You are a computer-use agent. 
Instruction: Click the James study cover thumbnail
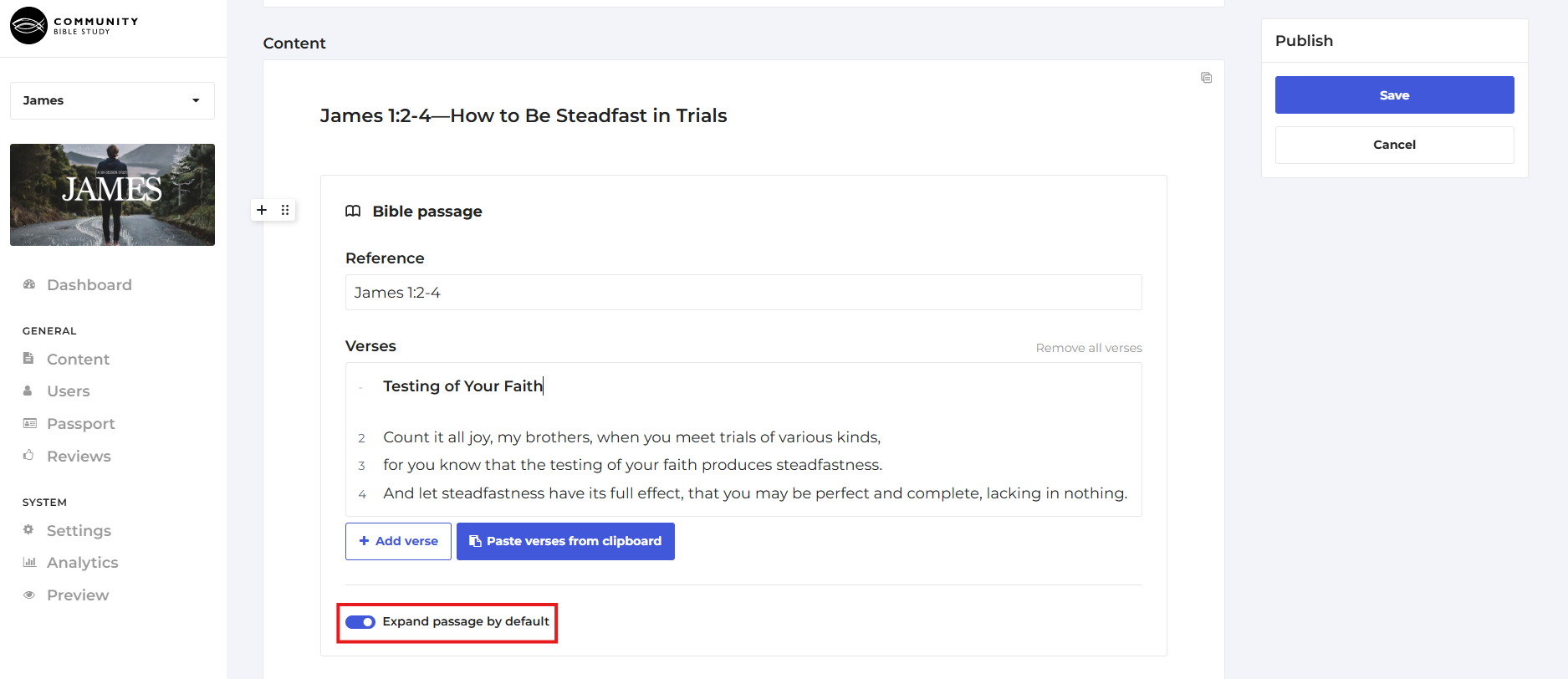[112, 195]
